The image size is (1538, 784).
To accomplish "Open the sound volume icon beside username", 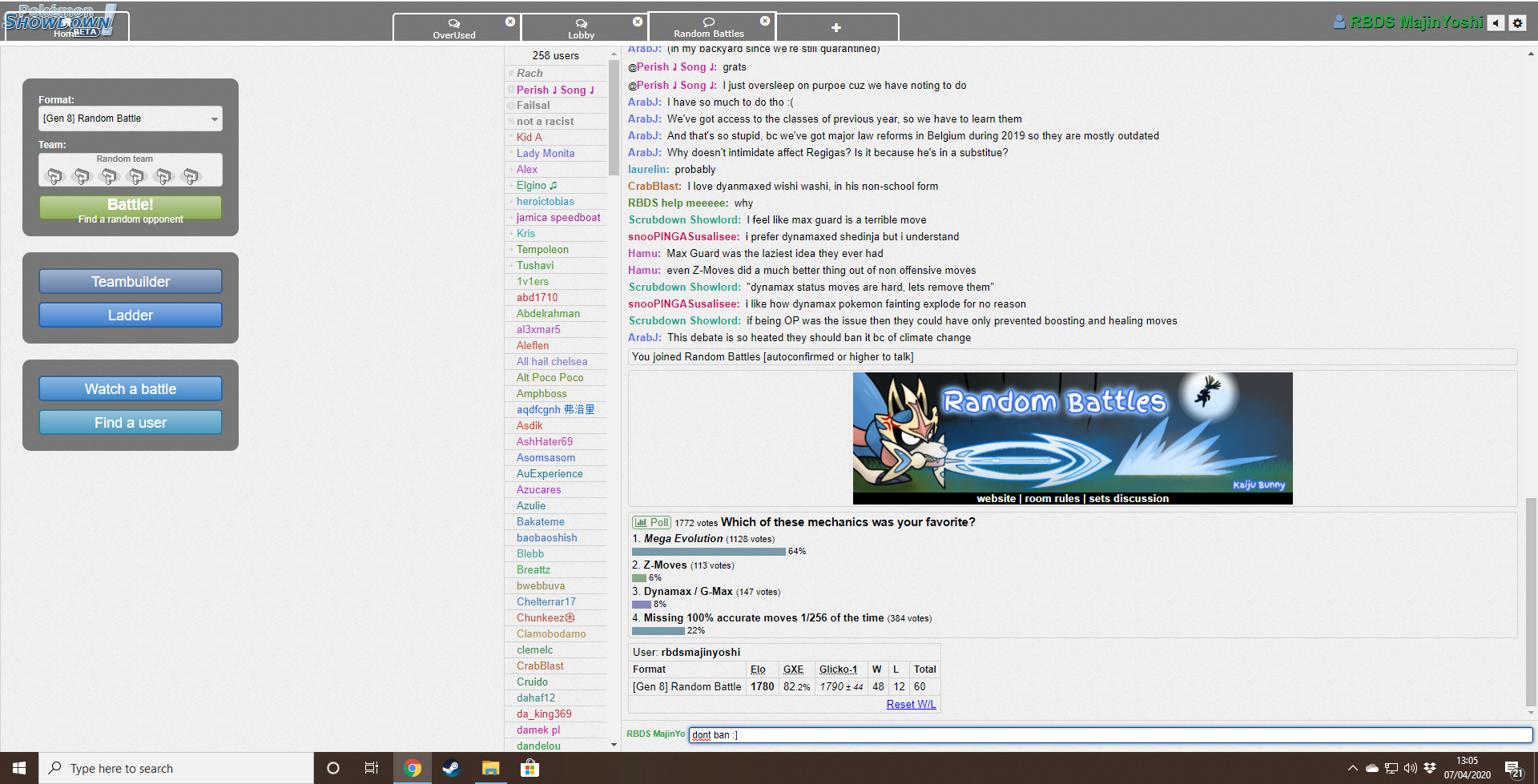I will tap(1496, 23).
